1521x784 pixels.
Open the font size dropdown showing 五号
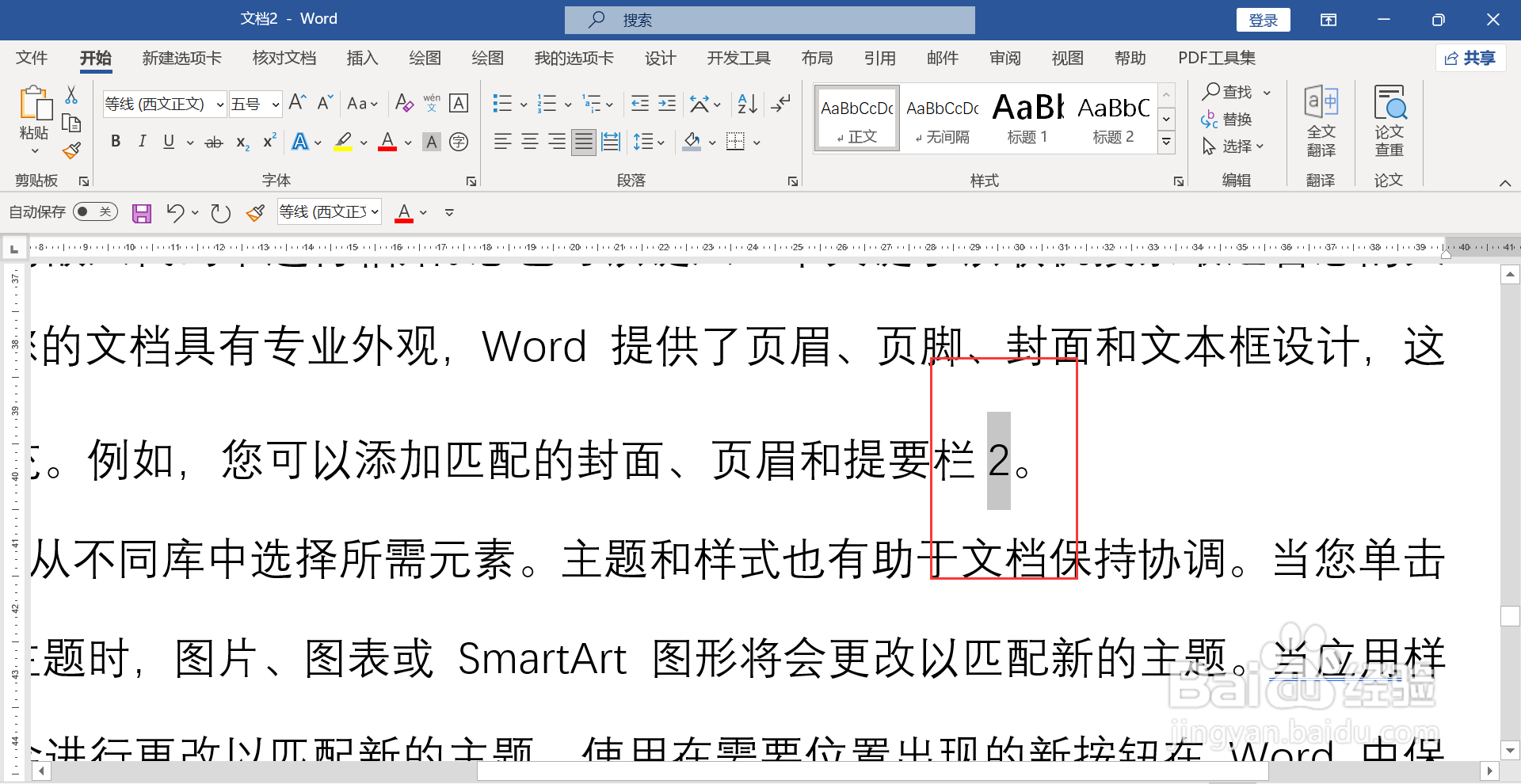(x=275, y=104)
